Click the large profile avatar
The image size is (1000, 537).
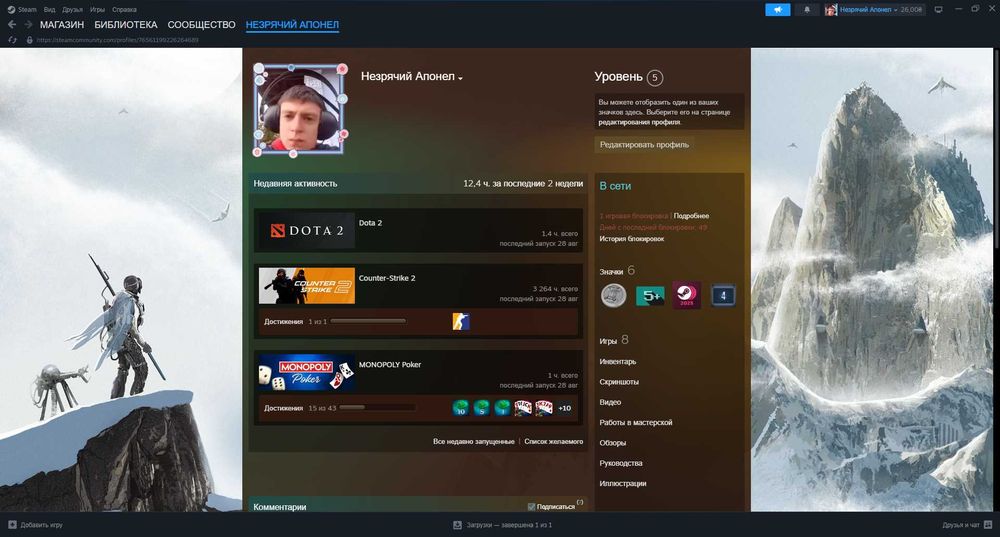pyautogui.click(x=300, y=110)
